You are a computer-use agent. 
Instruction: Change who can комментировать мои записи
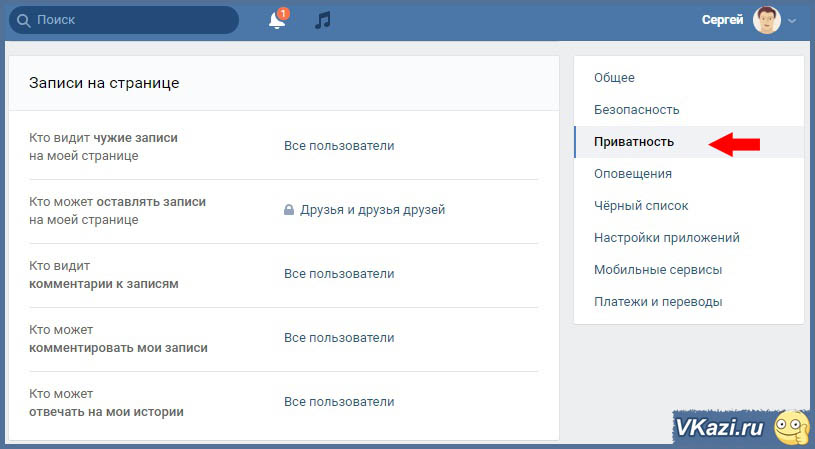point(339,338)
